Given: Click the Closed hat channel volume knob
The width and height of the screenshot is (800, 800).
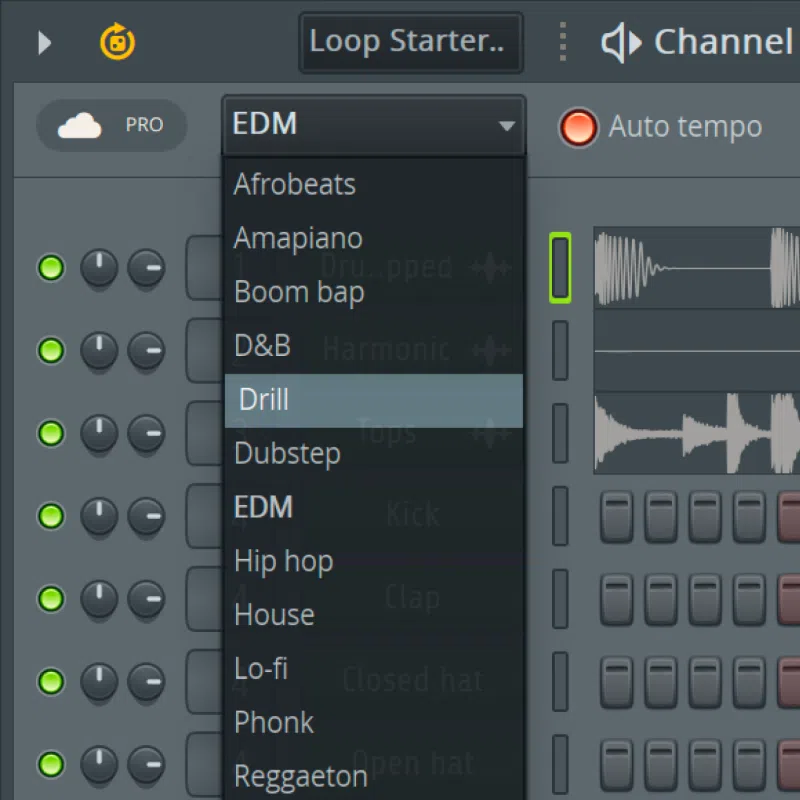Looking at the screenshot, I should (x=146, y=681).
